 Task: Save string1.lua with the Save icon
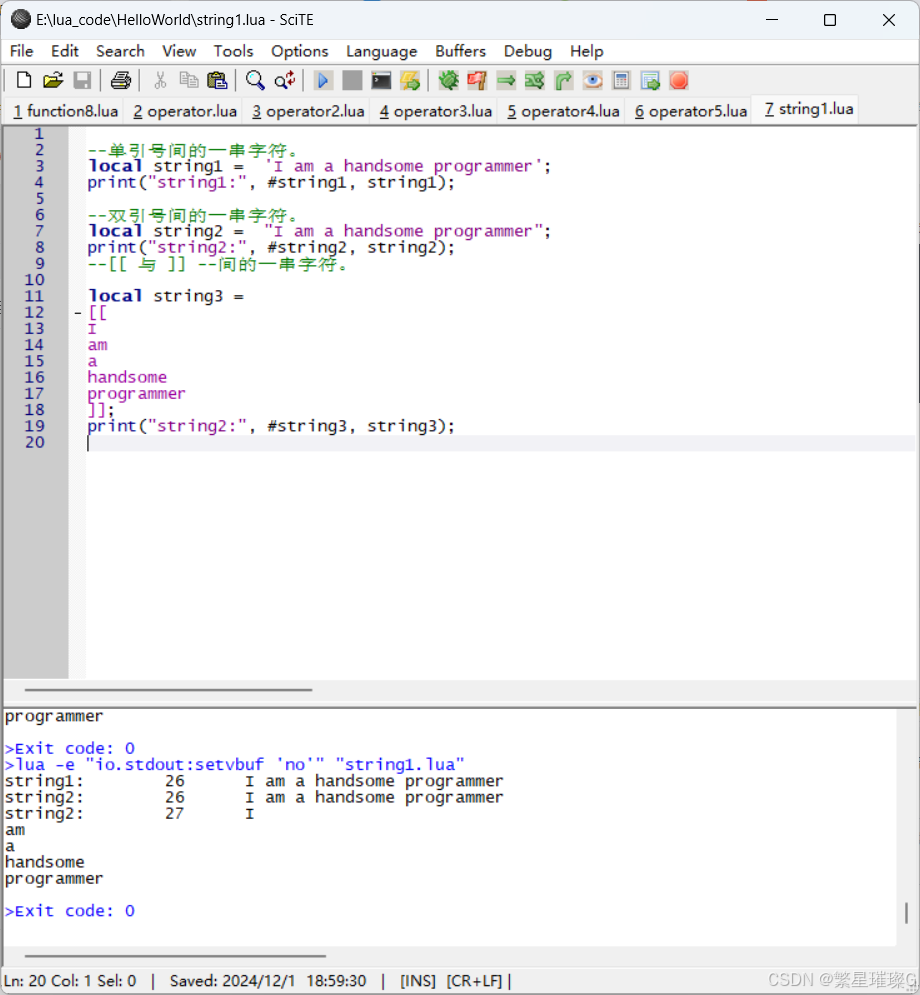pos(83,80)
